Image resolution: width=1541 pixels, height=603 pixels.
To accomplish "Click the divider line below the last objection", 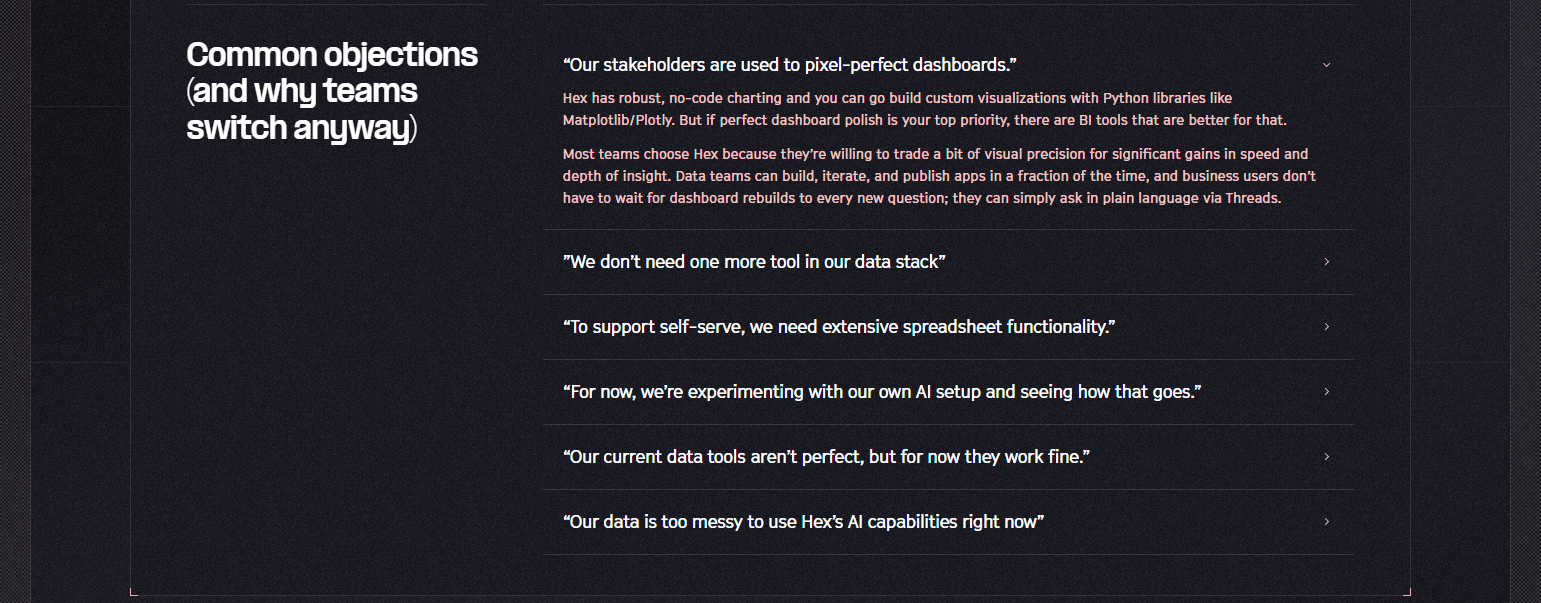I will [x=947, y=554].
